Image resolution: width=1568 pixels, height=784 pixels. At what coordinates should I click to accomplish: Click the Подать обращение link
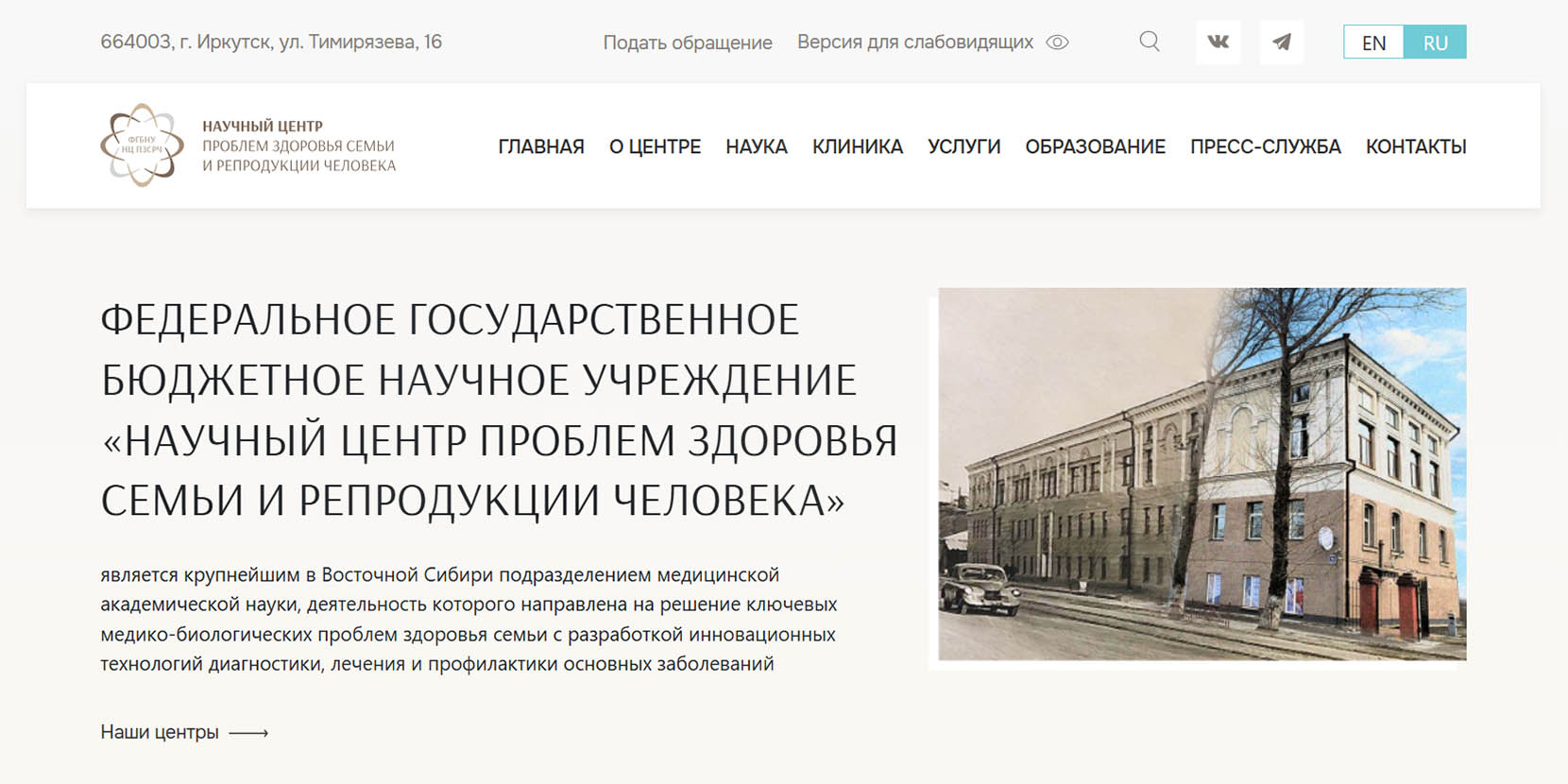[x=687, y=43]
